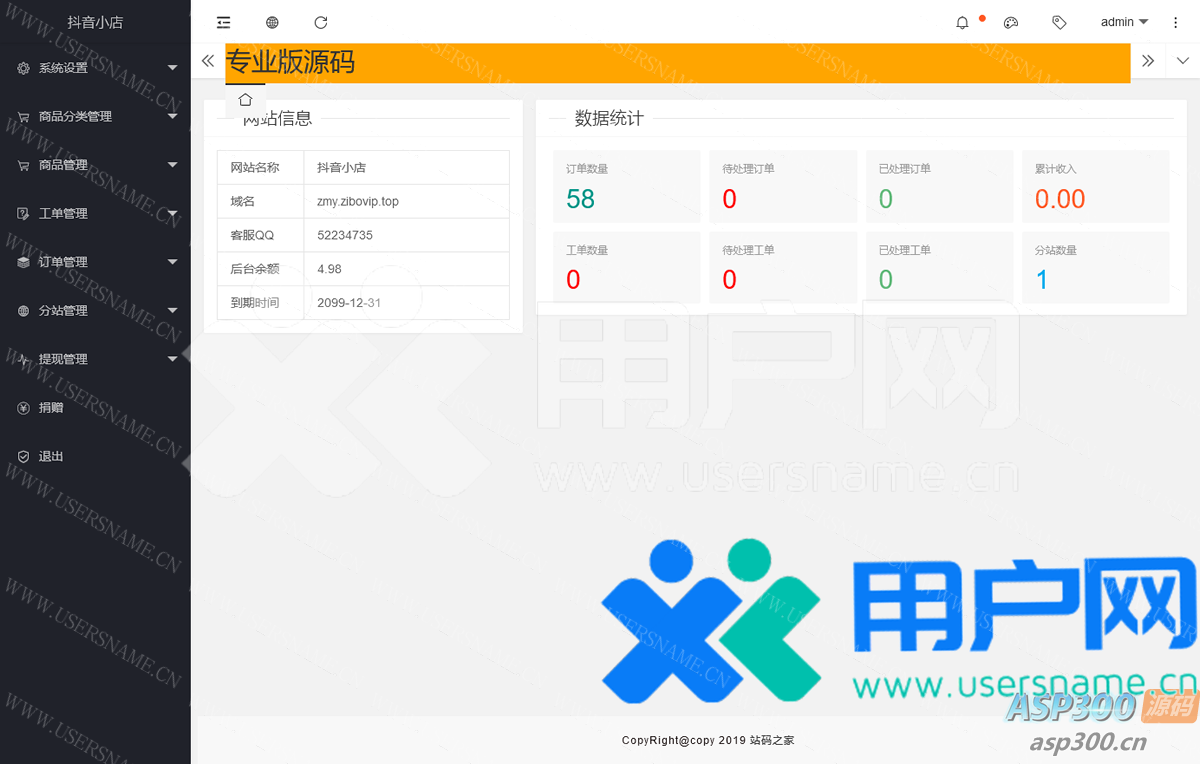This screenshot has width=1200, height=764.
Task: Click the refresh icon in top toolbar
Action: pos(321,22)
